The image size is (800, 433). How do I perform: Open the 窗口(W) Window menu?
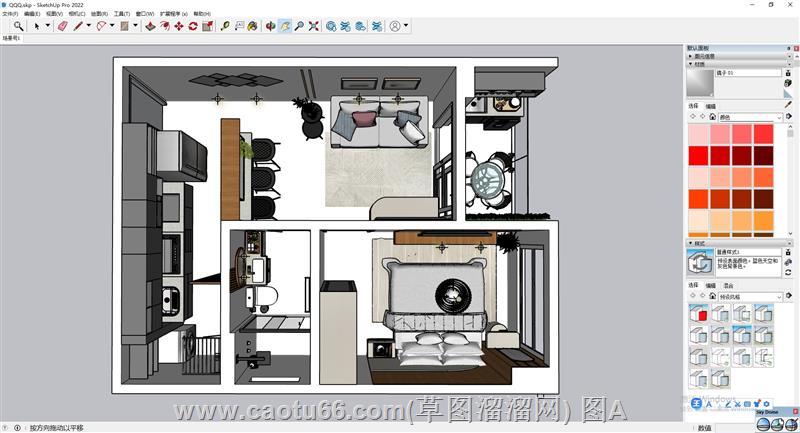(145, 14)
